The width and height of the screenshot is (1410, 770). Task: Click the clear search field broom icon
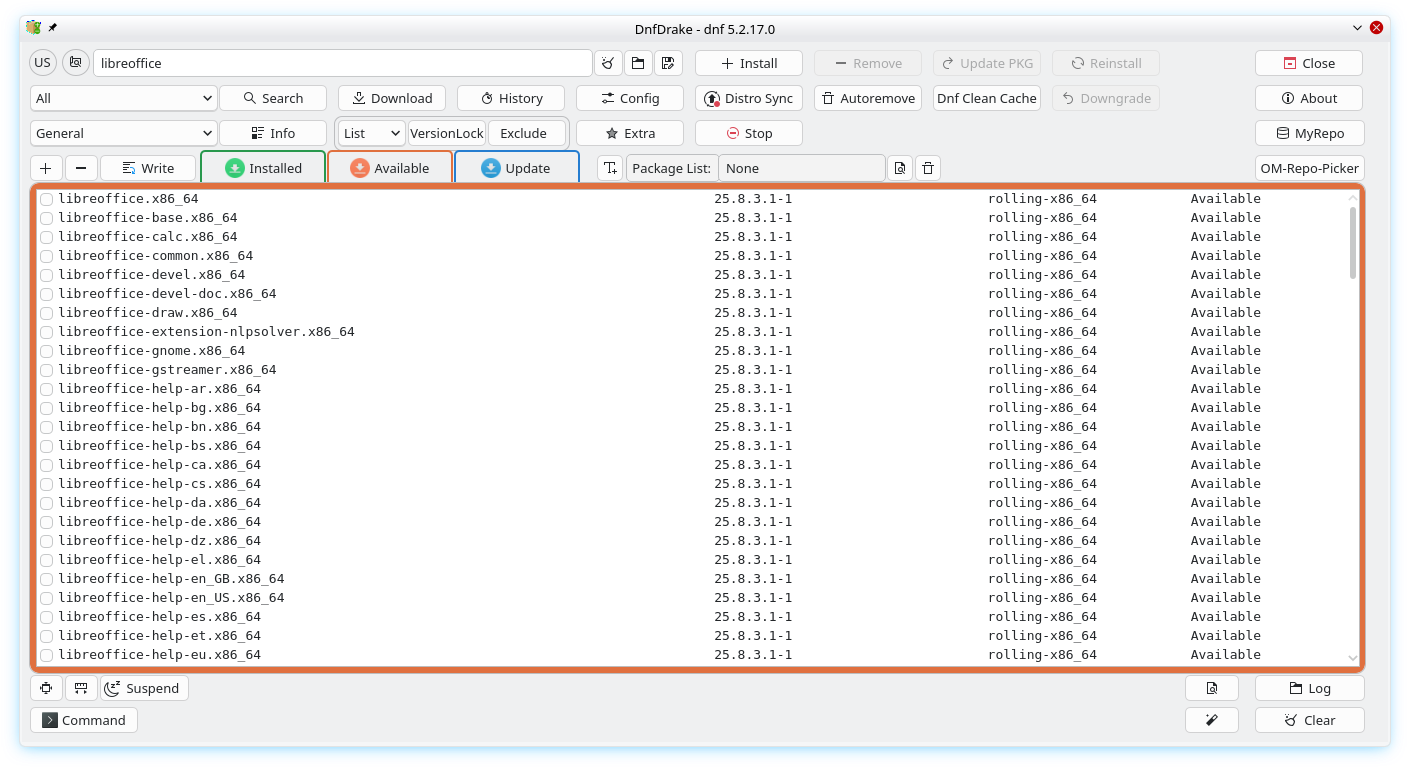coord(607,63)
